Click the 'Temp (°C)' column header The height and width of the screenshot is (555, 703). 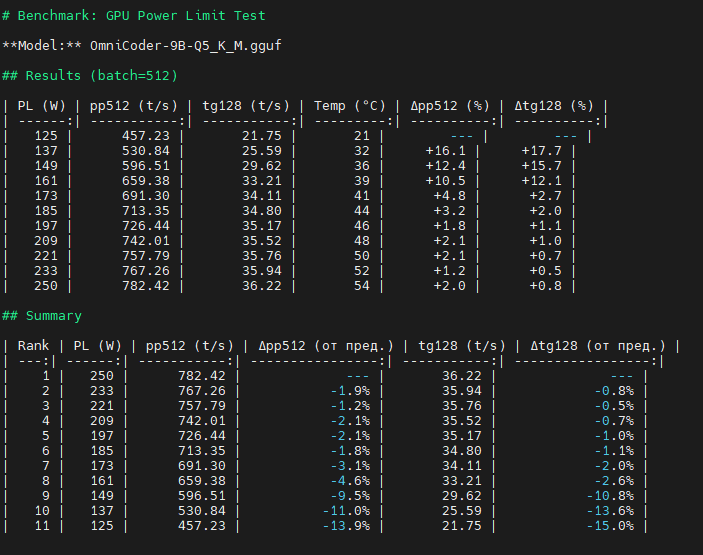(350, 106)
